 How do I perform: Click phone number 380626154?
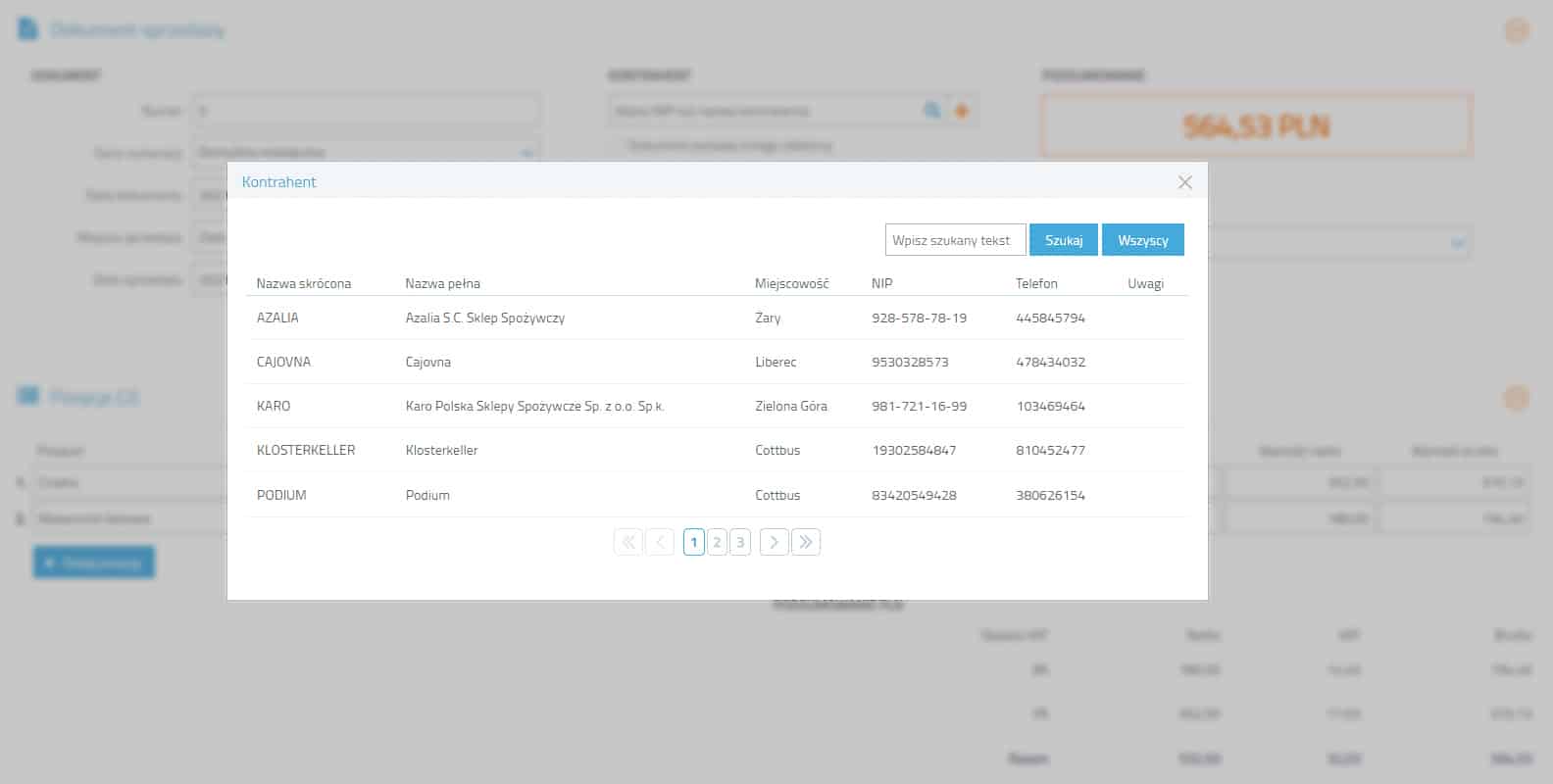[x=1051, y=495]
